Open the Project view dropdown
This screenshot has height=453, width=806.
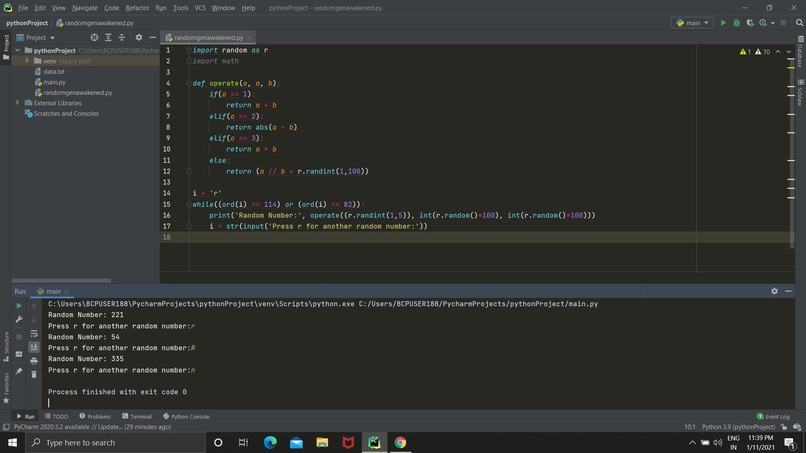click(36, 38)
